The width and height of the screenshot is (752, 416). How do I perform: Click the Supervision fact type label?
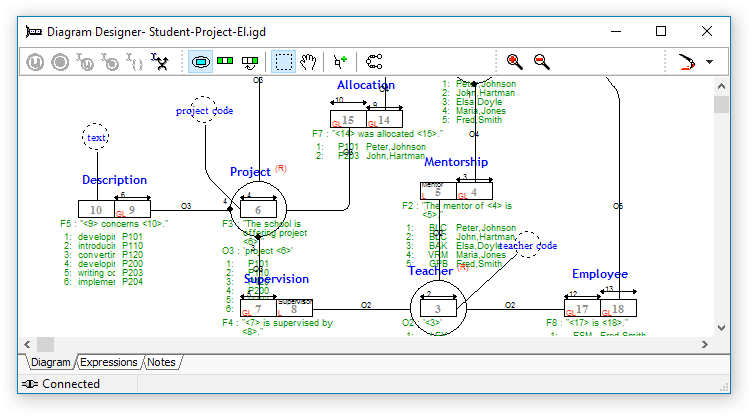[x=276, y=279]
